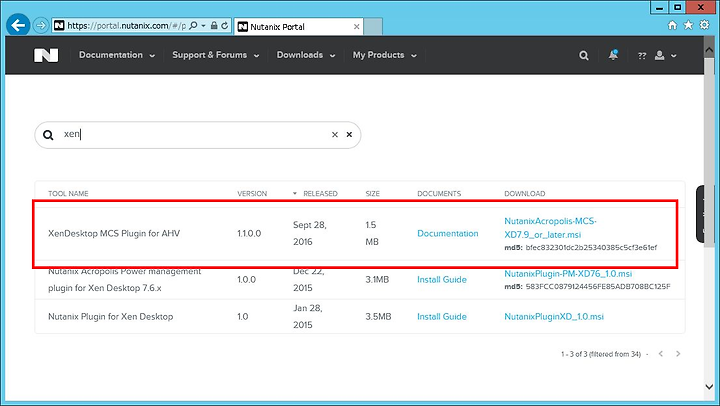Sort by the TOOL NAME column header

tap(68, 194)
